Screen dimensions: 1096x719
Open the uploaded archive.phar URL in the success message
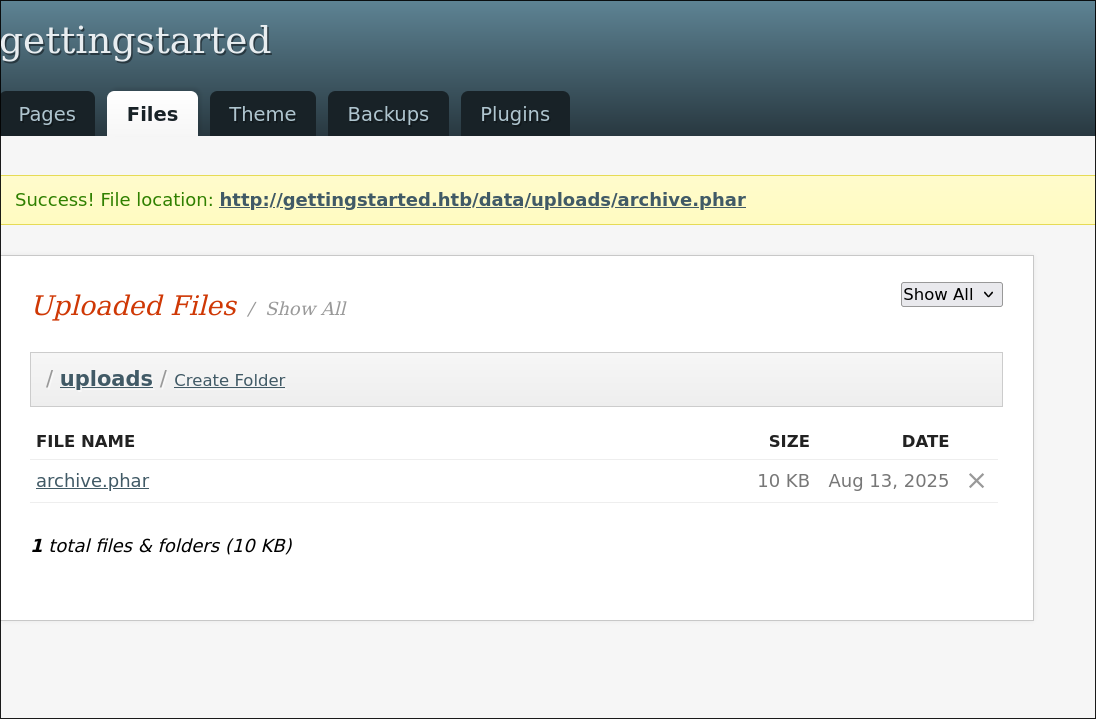click(482, 200)
